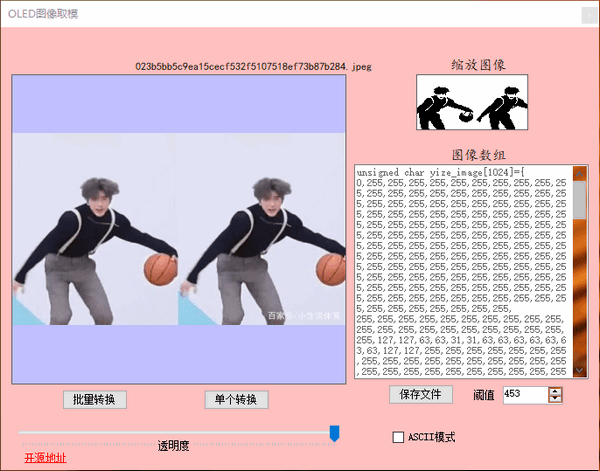Click the loaded jpeg filename label
600x471 pixels.
tap(239, 67)
